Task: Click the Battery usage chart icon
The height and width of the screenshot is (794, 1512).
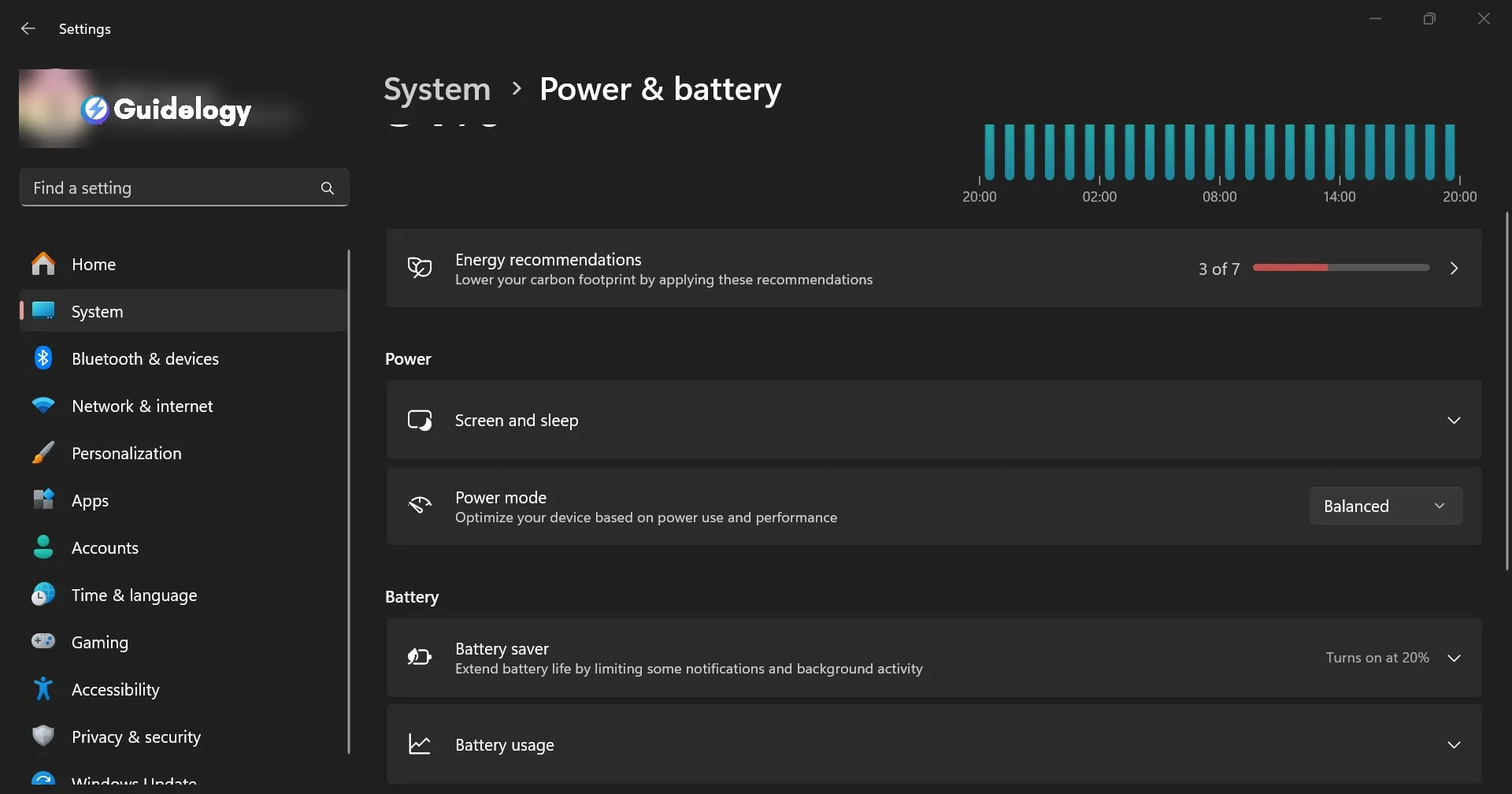Action: [420, 744]
